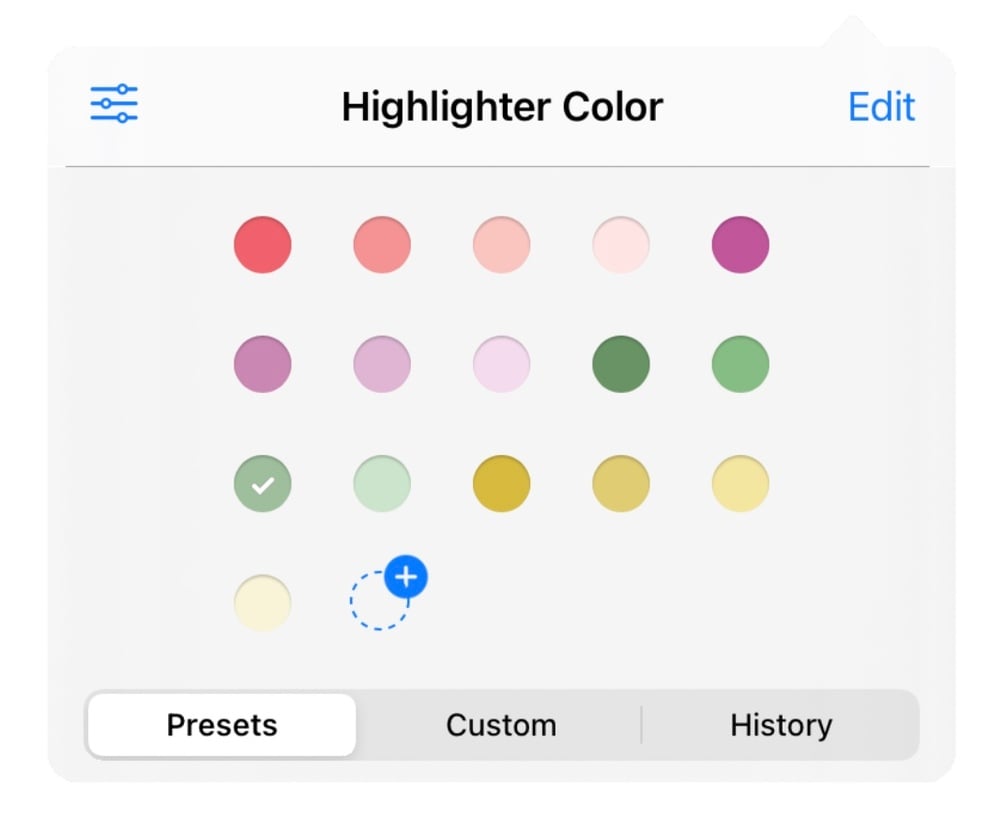Screen dimensions: 1005x816
Task: Open the History tab
Action: pyautogui.click(x=781, y=725)
